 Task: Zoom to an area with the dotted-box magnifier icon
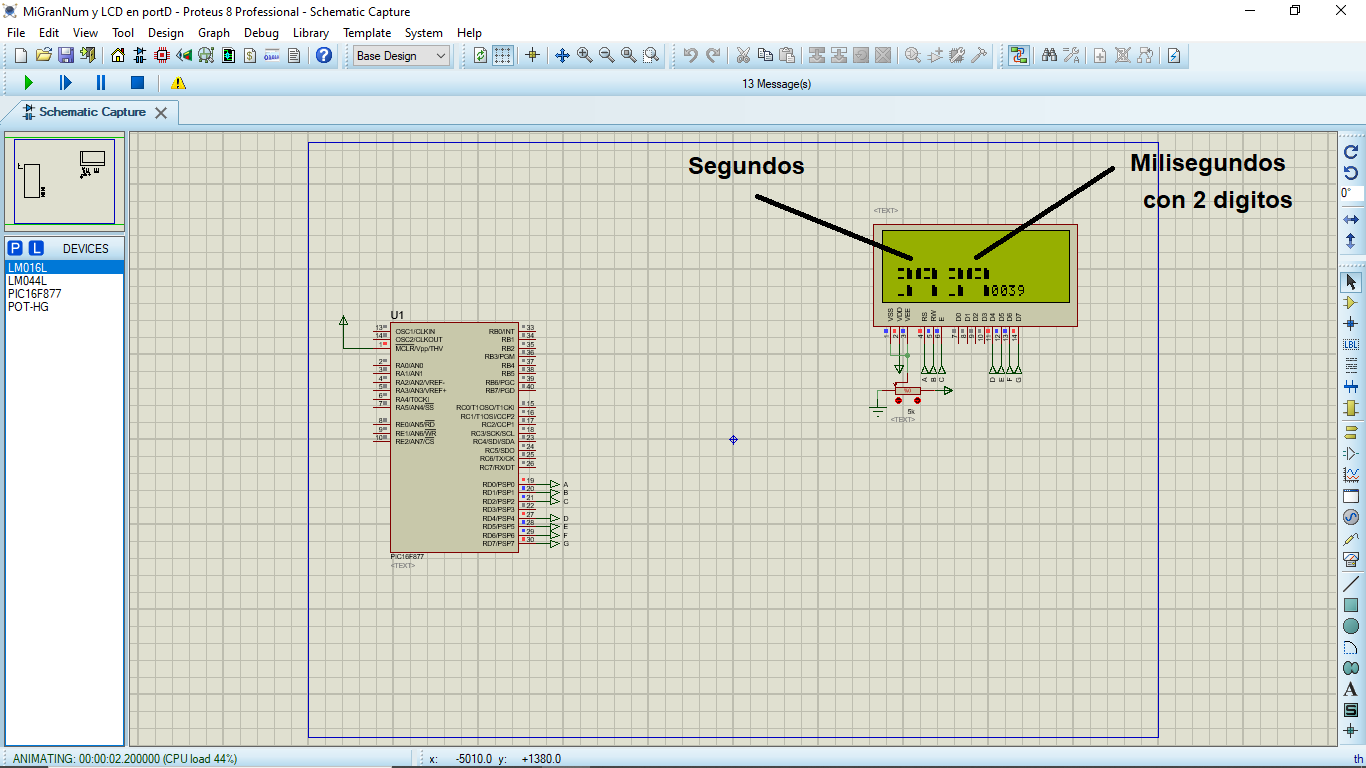(x=651, y=56)
